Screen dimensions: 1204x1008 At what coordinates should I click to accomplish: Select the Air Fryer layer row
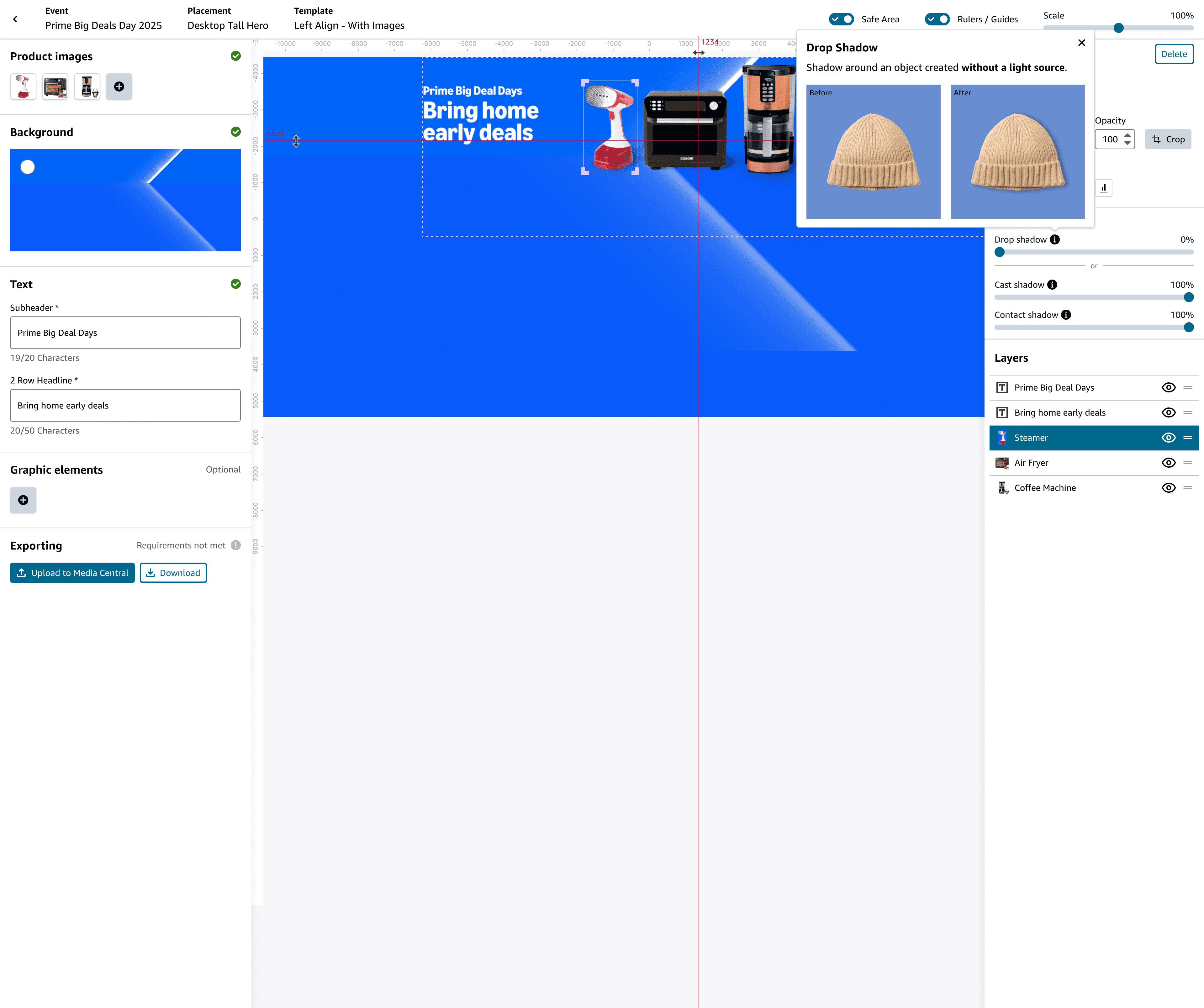pyautogui.click(x=1094, y=463)
